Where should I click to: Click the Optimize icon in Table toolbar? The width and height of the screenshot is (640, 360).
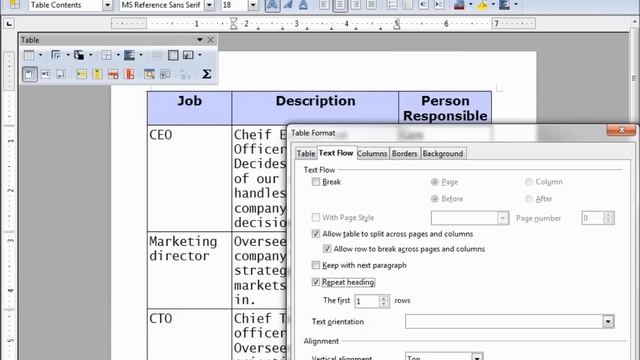pyautogui.click(x=188, y=55)
